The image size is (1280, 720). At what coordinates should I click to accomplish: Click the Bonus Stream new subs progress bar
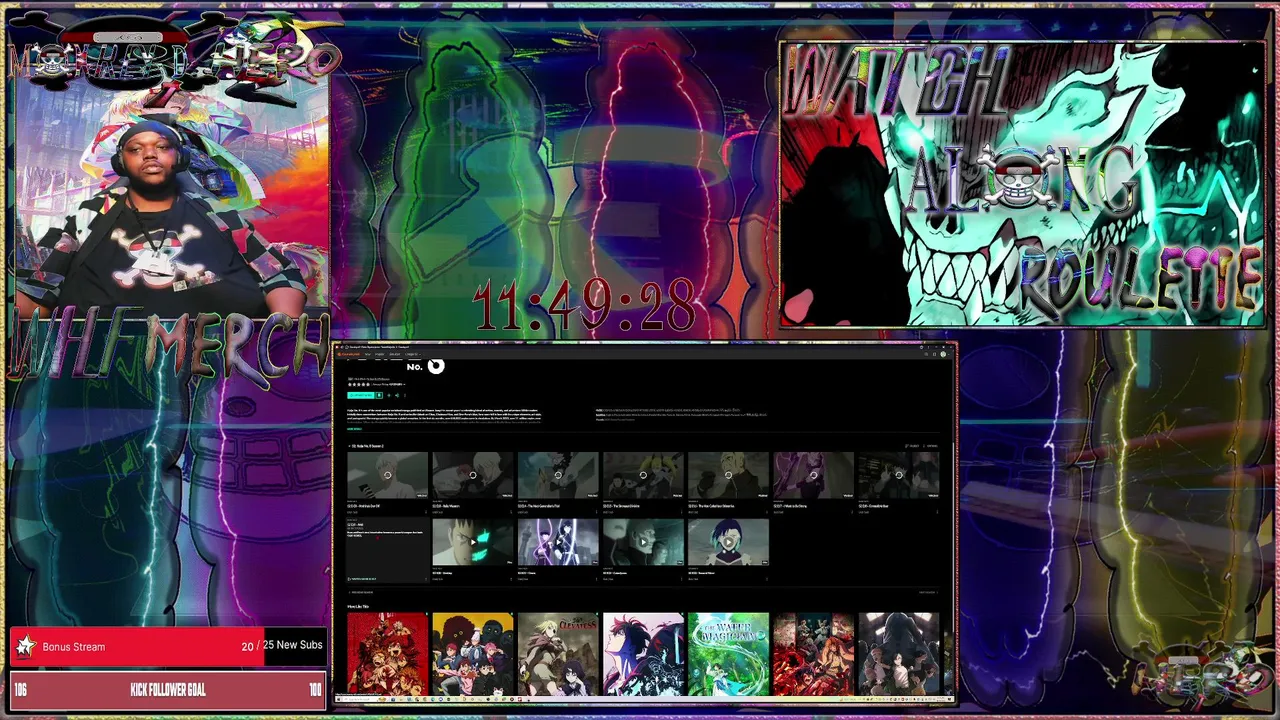tap(167, 646)
